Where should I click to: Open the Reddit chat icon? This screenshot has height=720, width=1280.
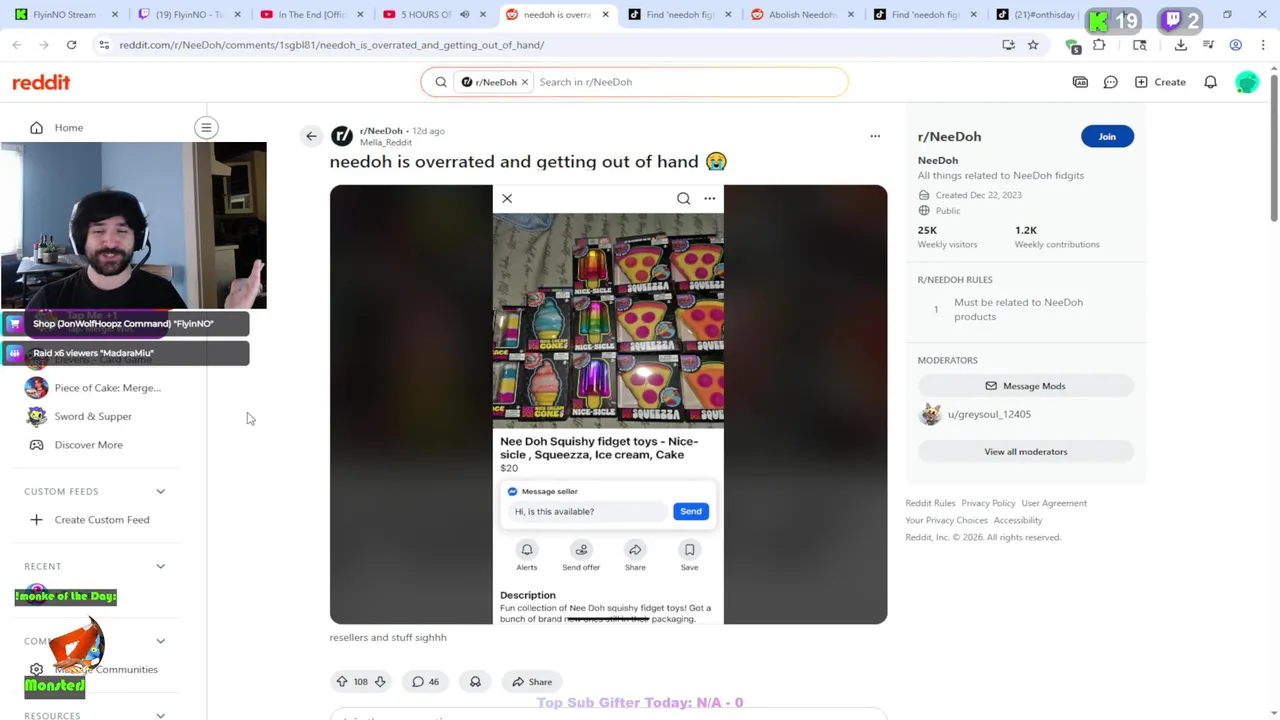pos(1110,82)
